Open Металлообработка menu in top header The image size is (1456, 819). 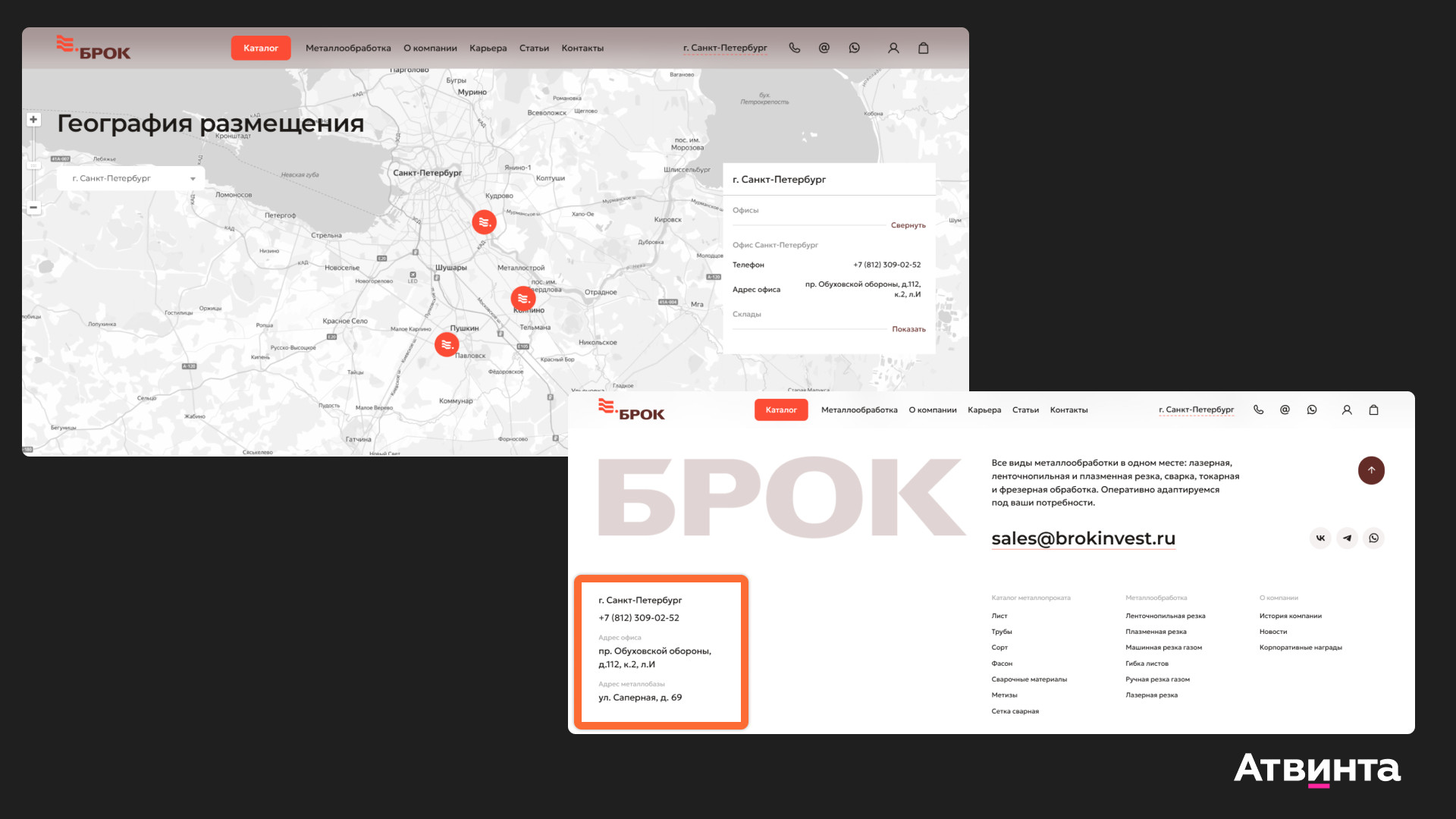tap(348, 48)
